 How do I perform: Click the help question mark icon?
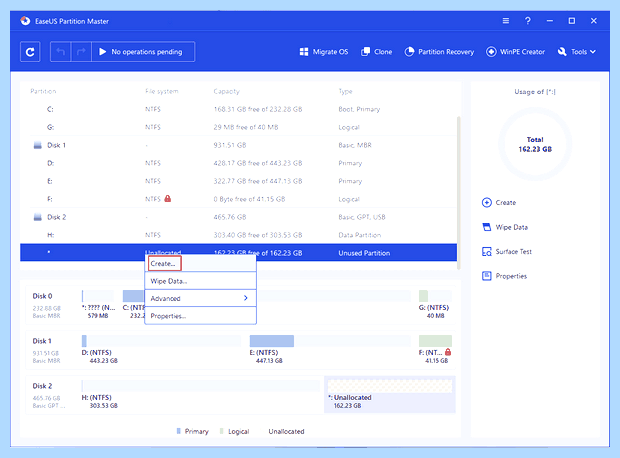click(x=527, y=21)
